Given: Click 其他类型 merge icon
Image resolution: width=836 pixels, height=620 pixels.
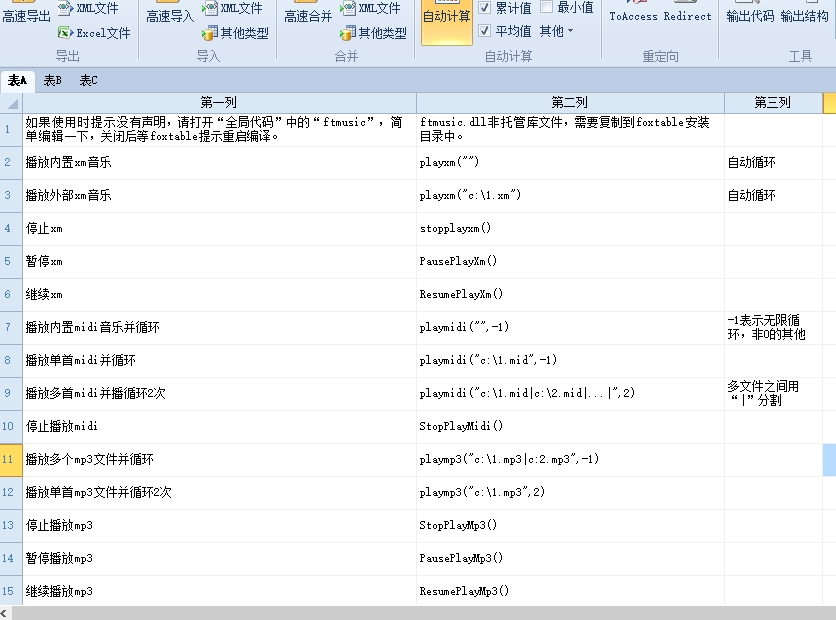Looking at the screenshot, I should click(348, 33).
